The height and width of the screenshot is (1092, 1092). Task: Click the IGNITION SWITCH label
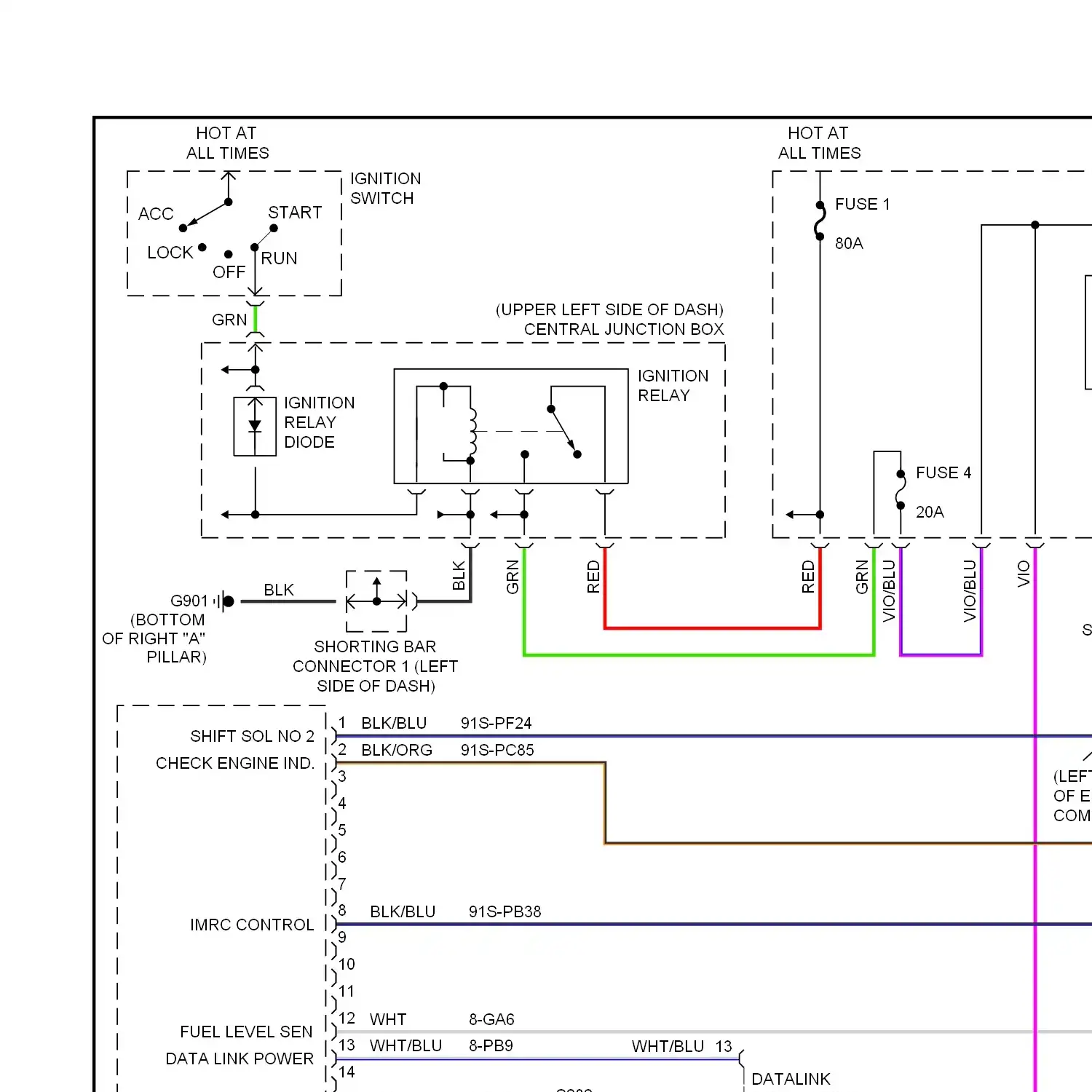[x=385, y=189]
